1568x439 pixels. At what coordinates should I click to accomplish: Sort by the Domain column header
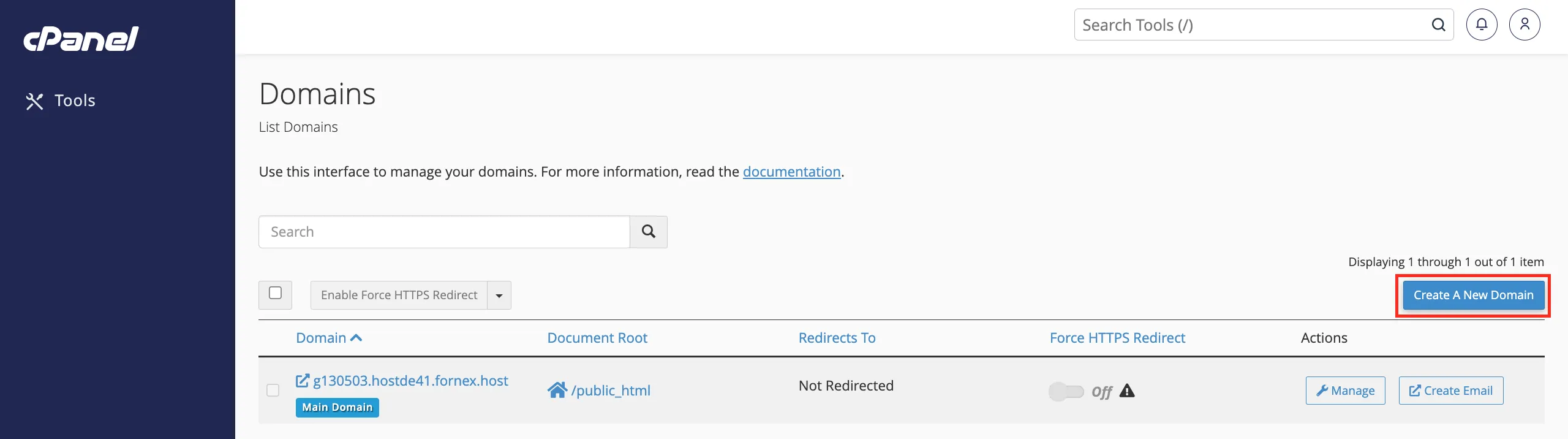click(x=321, y=338)
